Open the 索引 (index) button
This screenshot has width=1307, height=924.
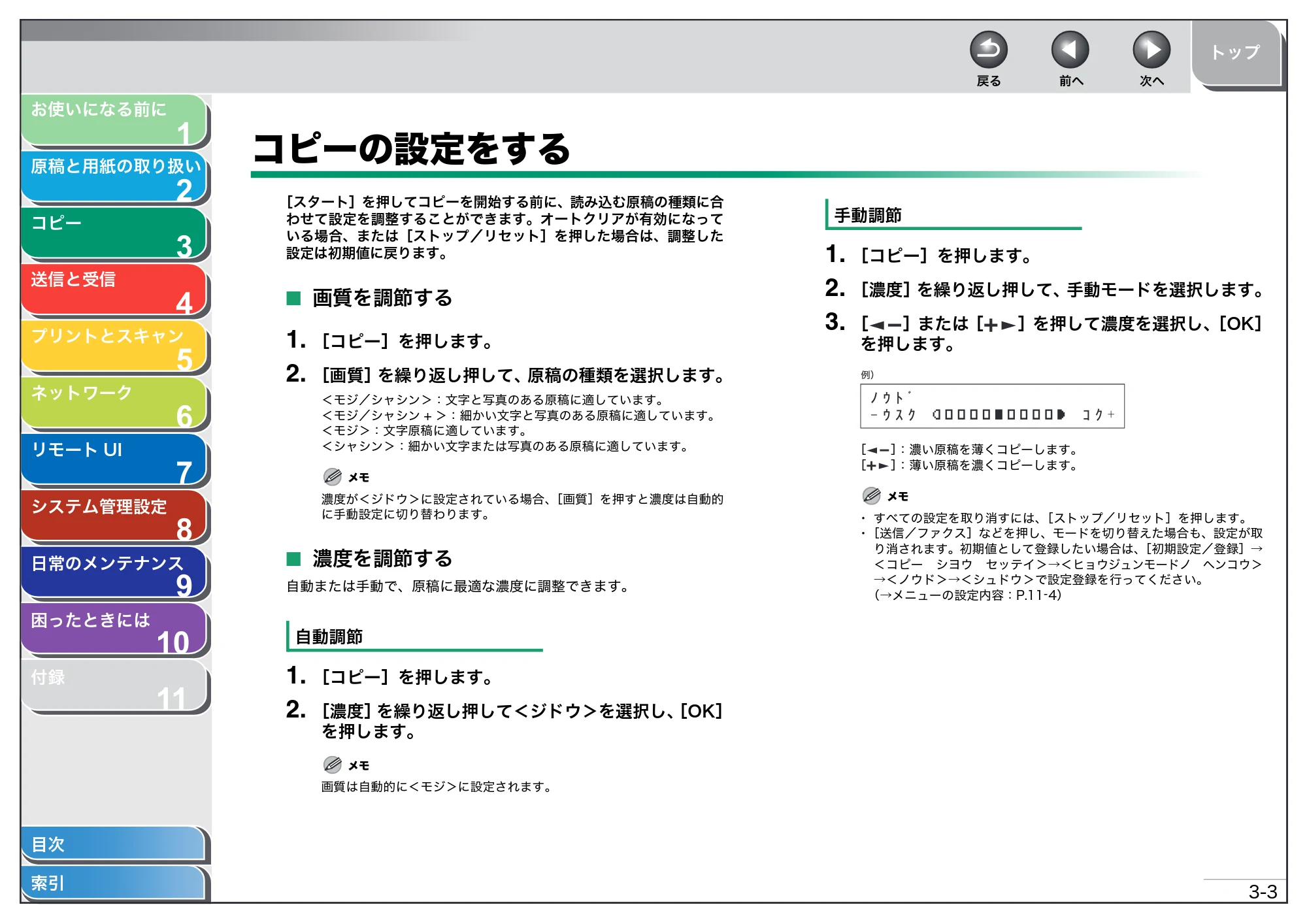pos(114,883)
